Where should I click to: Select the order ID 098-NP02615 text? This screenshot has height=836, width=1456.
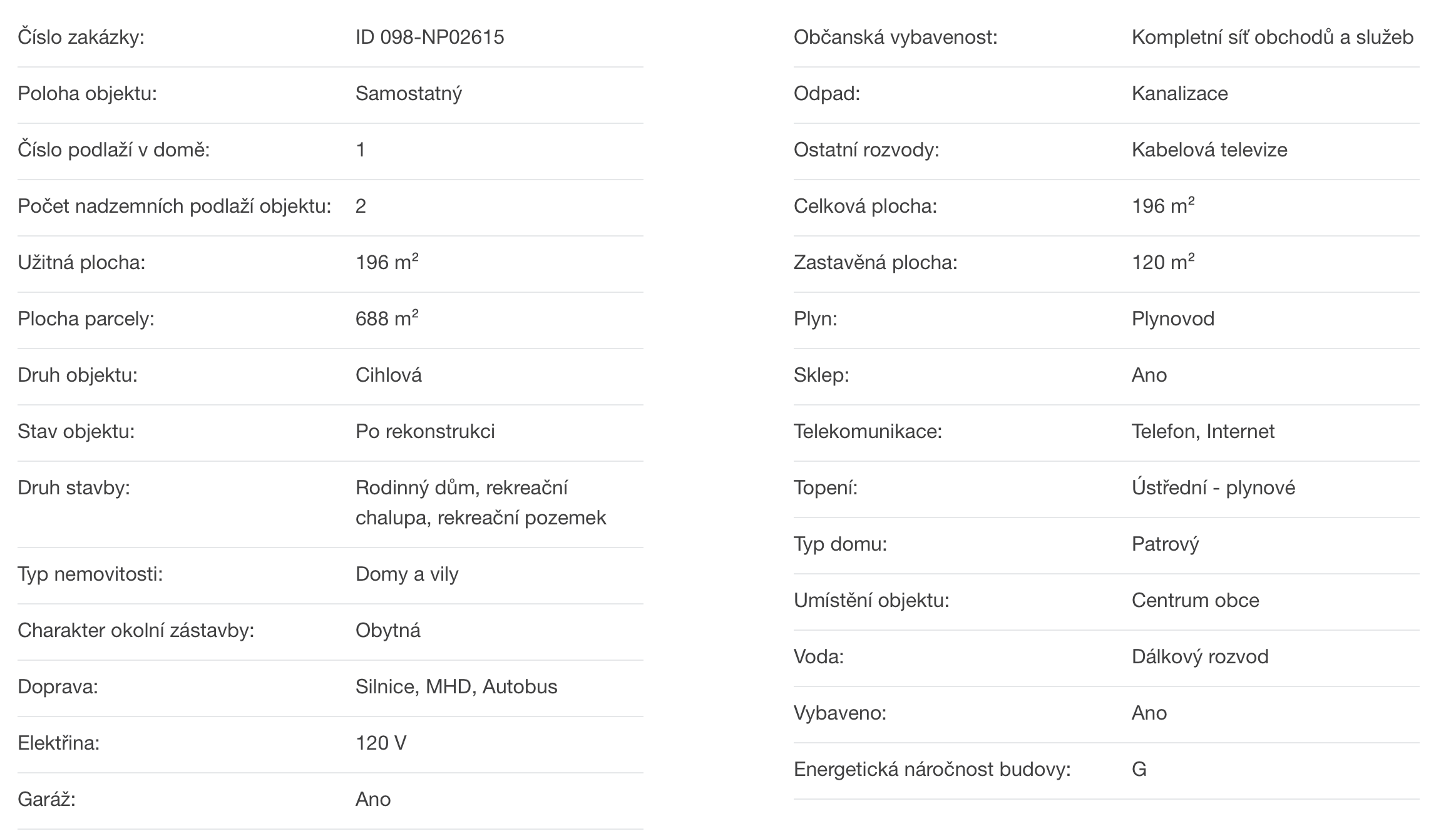tap(429, 37)
